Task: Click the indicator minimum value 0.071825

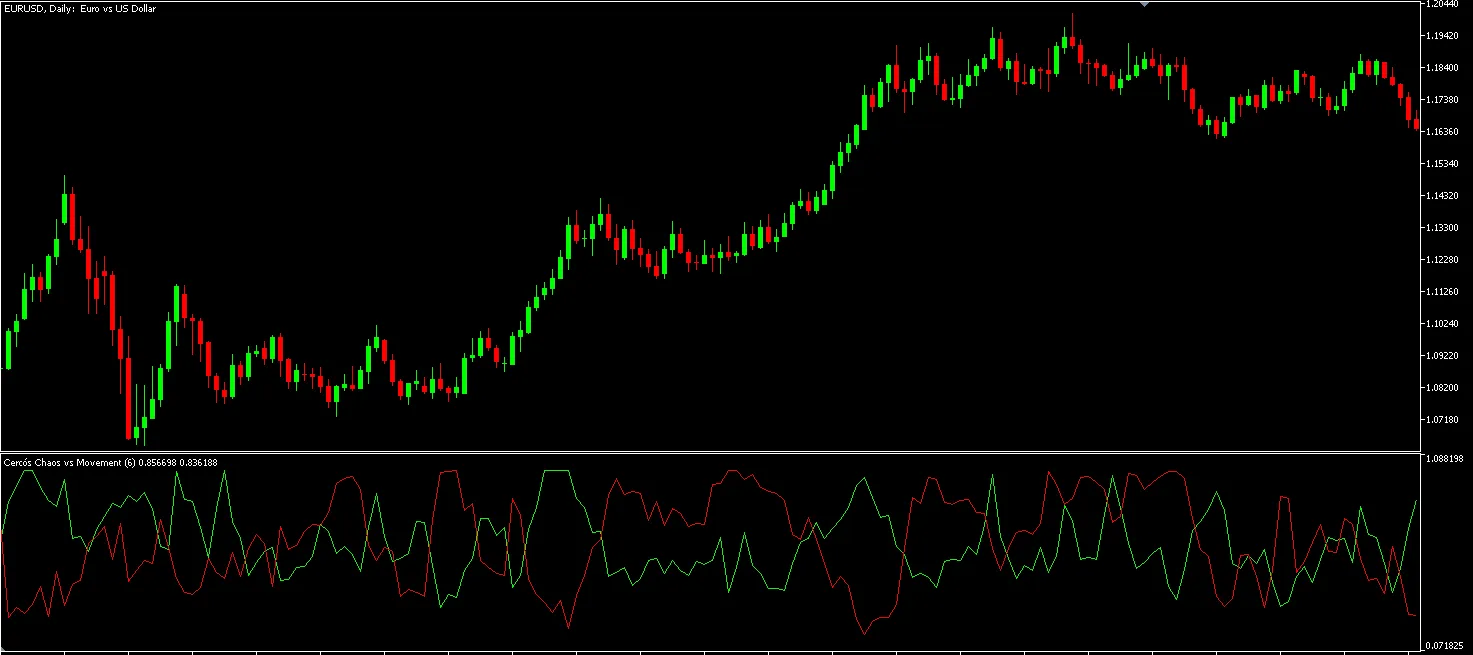Action: click(1443, 644)
